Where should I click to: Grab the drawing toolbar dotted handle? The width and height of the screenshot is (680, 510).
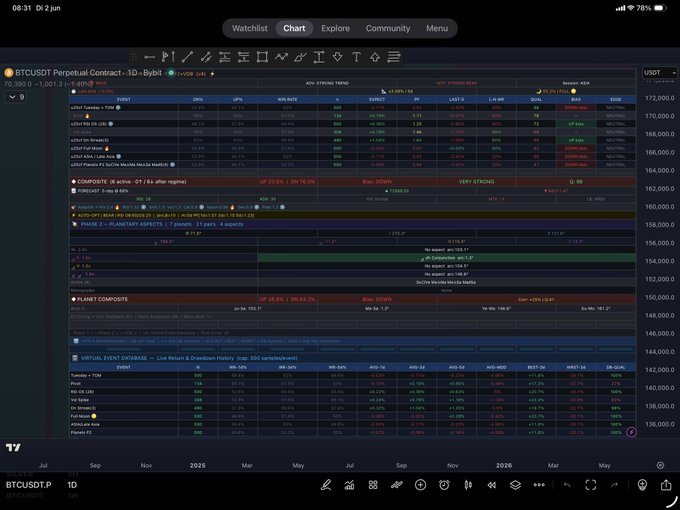(x=134, y=57)
